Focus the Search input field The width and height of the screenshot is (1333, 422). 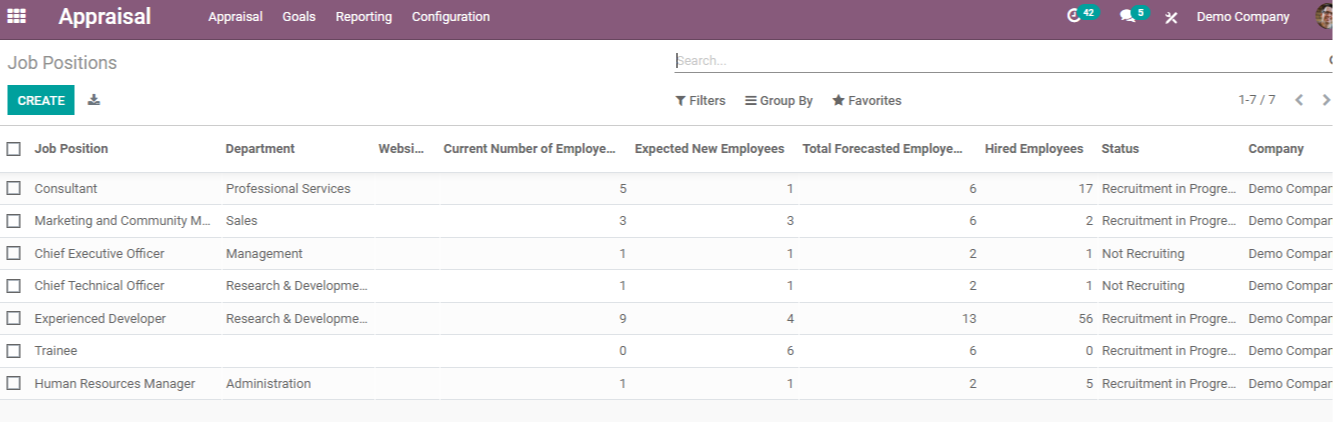(x=1000, y=60)
